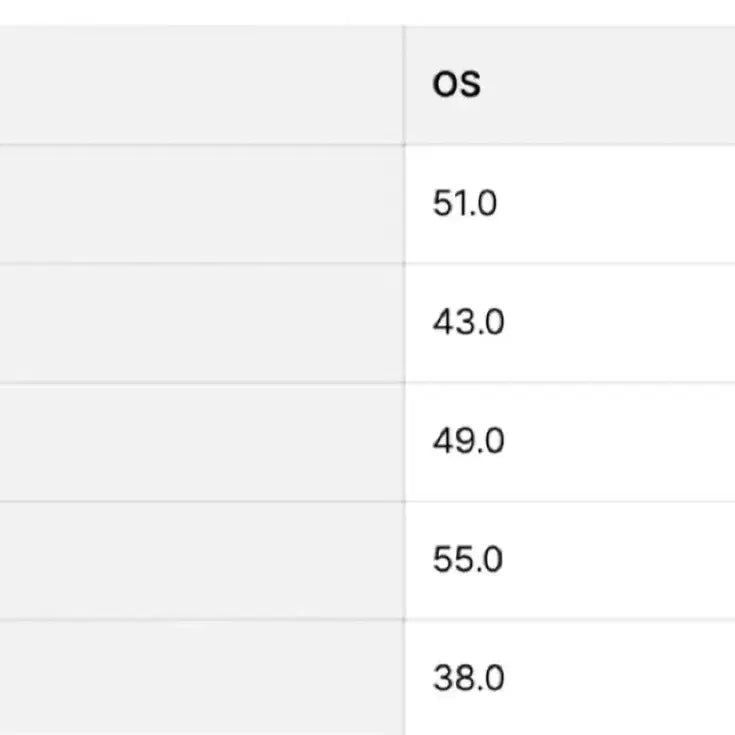
Task: Select the cell containing 43.0
Action: 468,323
